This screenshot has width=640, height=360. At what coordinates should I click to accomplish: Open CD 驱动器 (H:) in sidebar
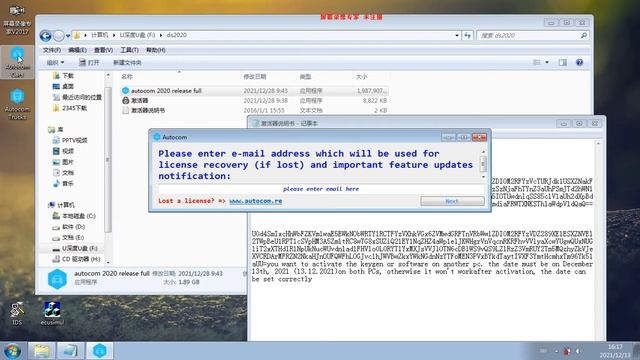(x=76, y=259)
